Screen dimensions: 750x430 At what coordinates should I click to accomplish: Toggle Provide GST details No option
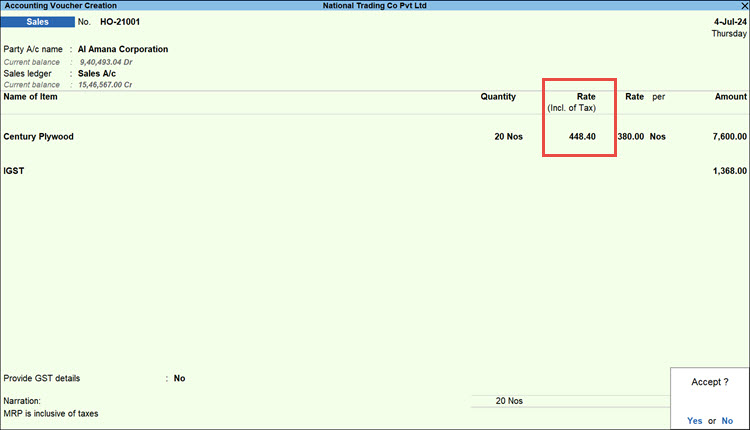179,378
